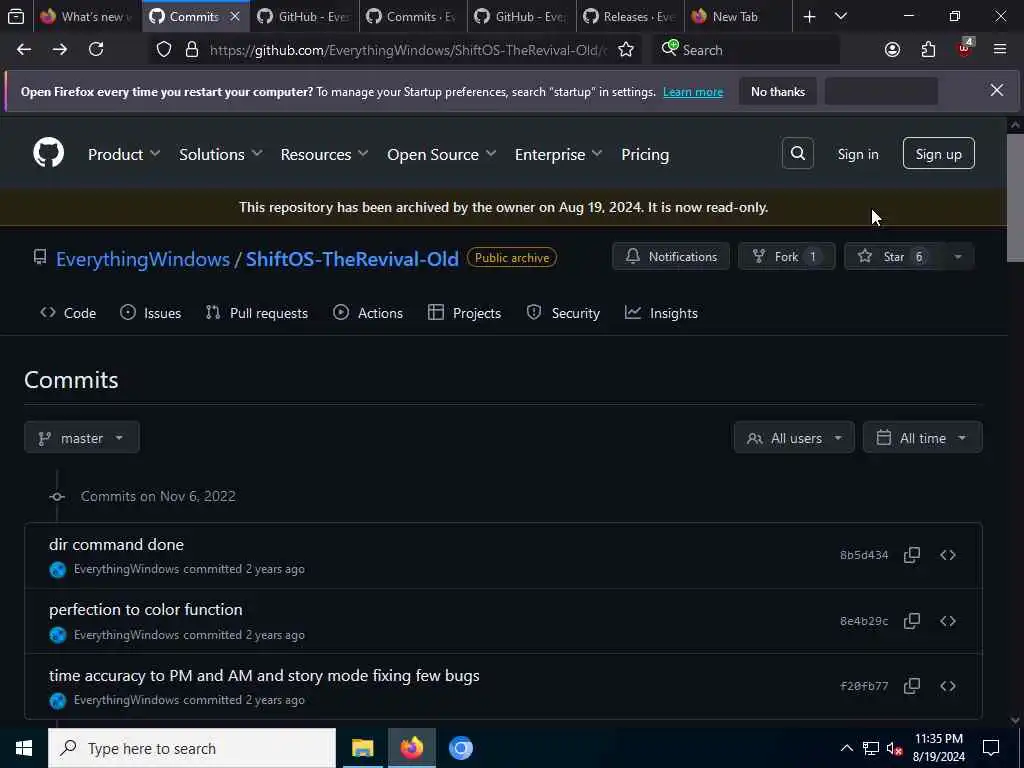Switch to the Releases browser tab
This screenshot has width=1024, height=768.
(630, 16)
